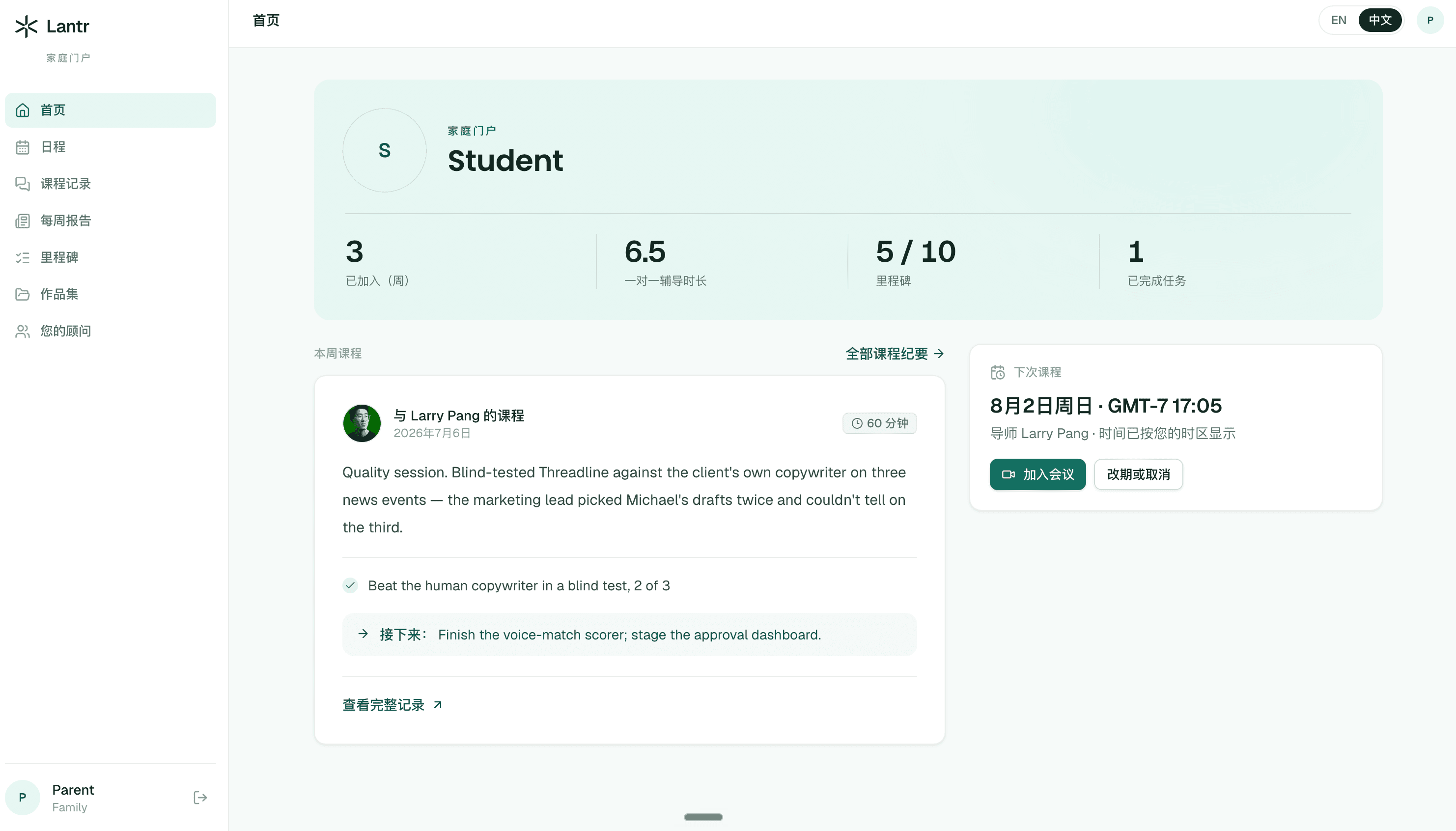The height and width of the screenshot is (831, 1456).
Task: Click the 家庭门户 label above Student
Action: (472, 131)
